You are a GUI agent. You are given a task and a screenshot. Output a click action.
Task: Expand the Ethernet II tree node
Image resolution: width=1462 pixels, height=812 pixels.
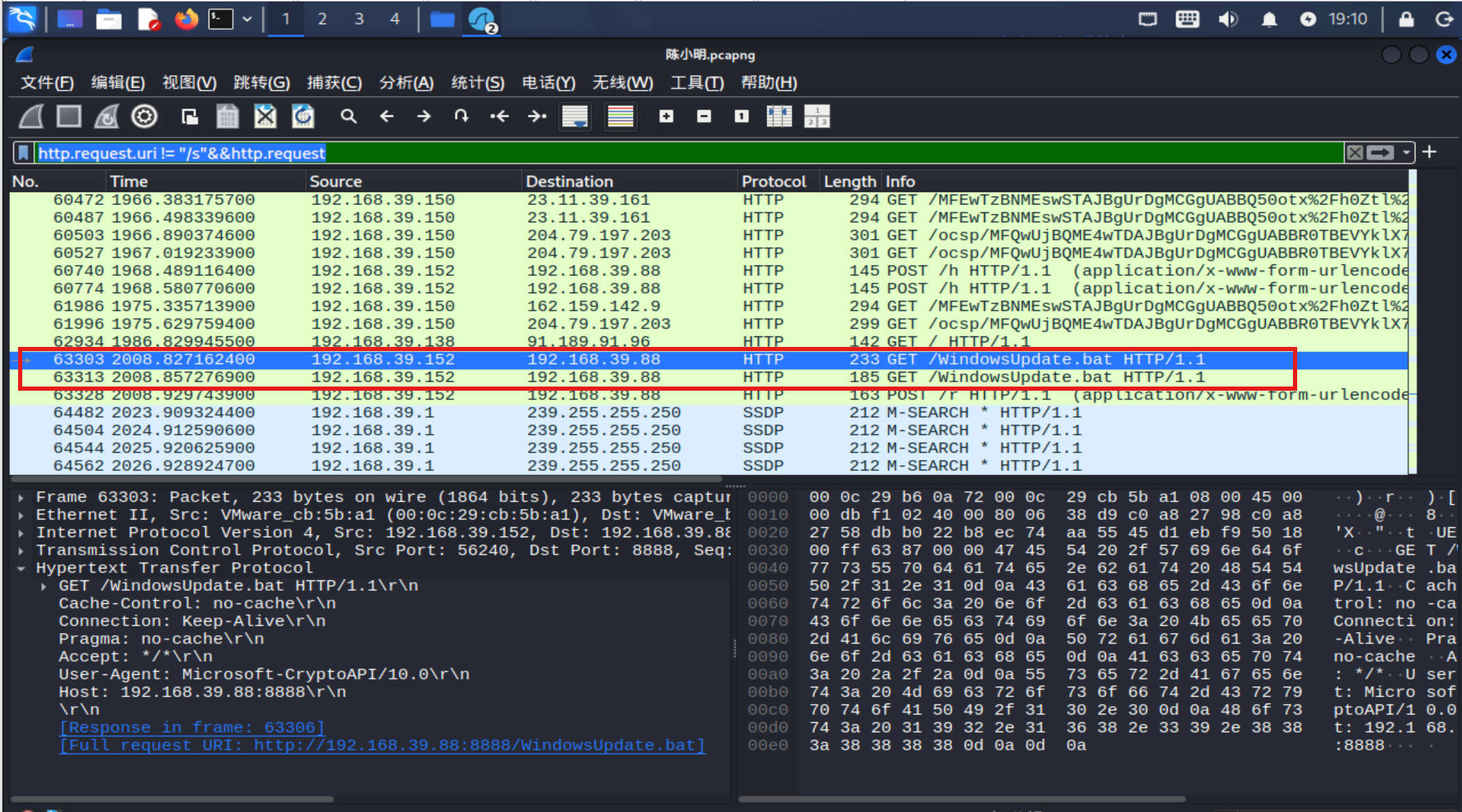tap(21, 515)
